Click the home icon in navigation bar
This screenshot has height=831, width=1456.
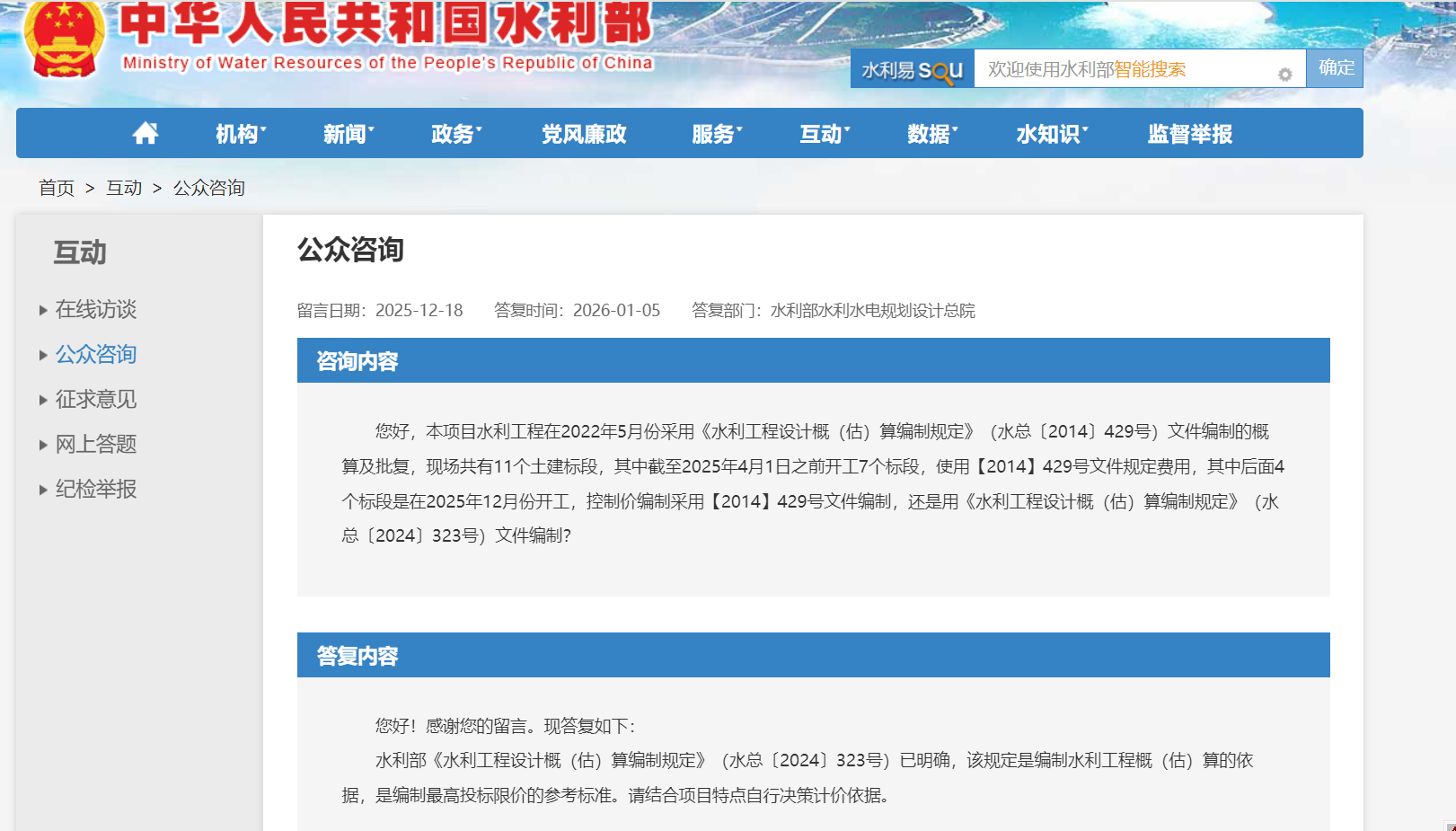coord(146,134)
